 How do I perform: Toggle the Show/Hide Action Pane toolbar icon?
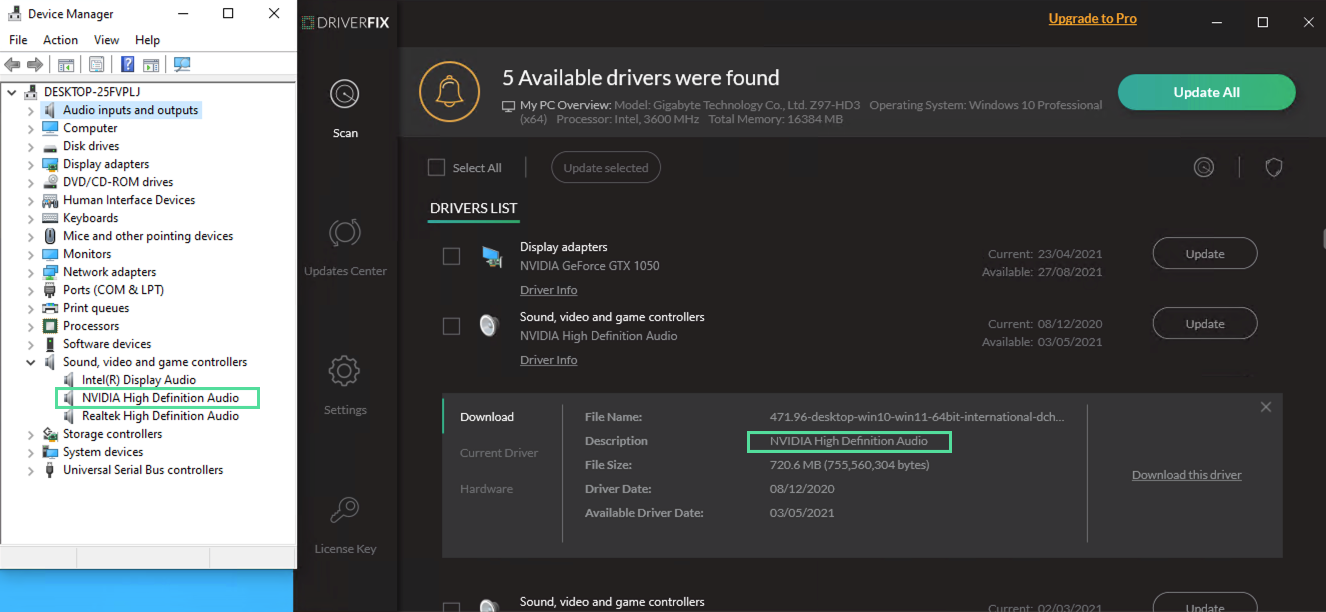151,65
